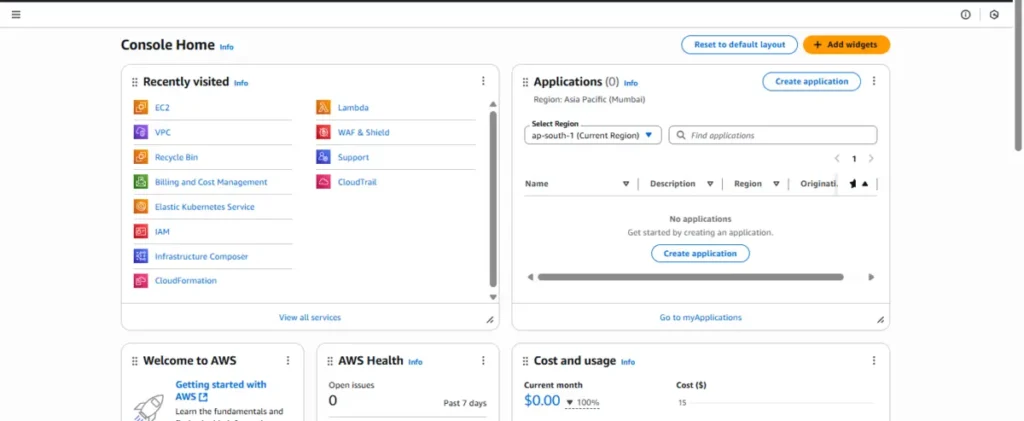Click the Info link beside Cost and usage

click(x=628, y=362)
